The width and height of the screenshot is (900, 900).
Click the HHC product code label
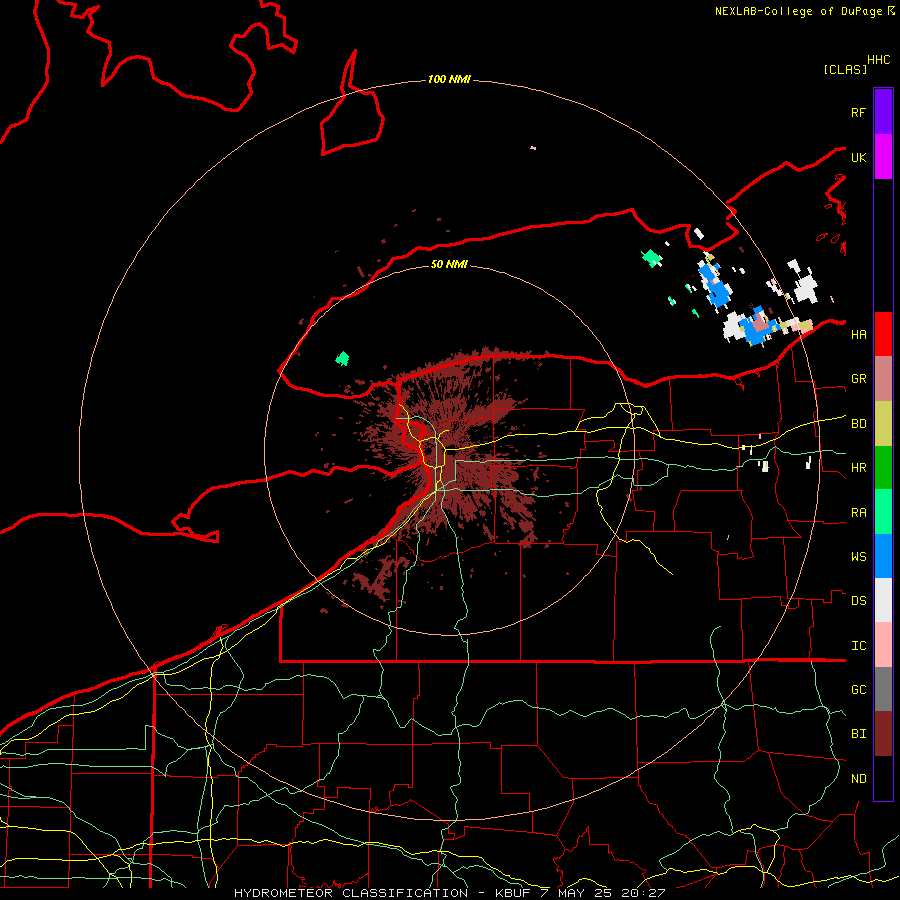(x=878, y=60)
